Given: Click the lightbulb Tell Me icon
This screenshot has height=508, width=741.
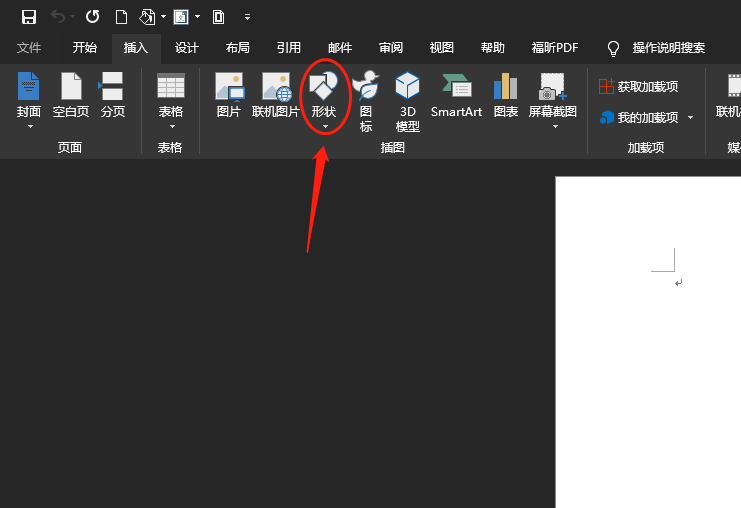Looking at the screenshot, I should pos(613,48).
